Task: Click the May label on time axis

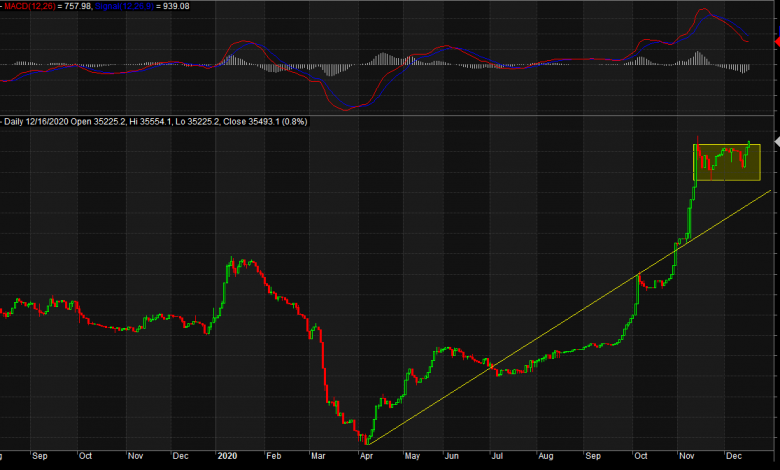Action: 410,456
